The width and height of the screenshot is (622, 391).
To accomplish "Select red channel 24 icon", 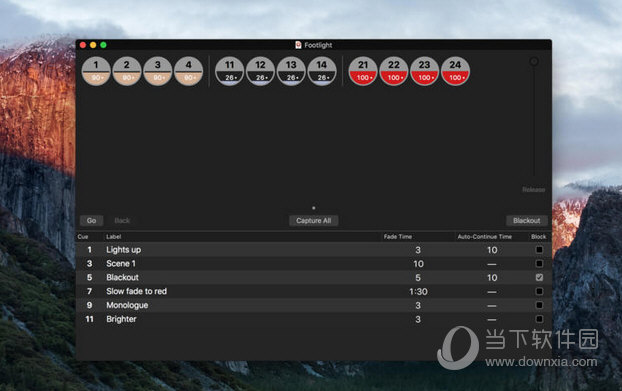I will click(x=455, y=71).
